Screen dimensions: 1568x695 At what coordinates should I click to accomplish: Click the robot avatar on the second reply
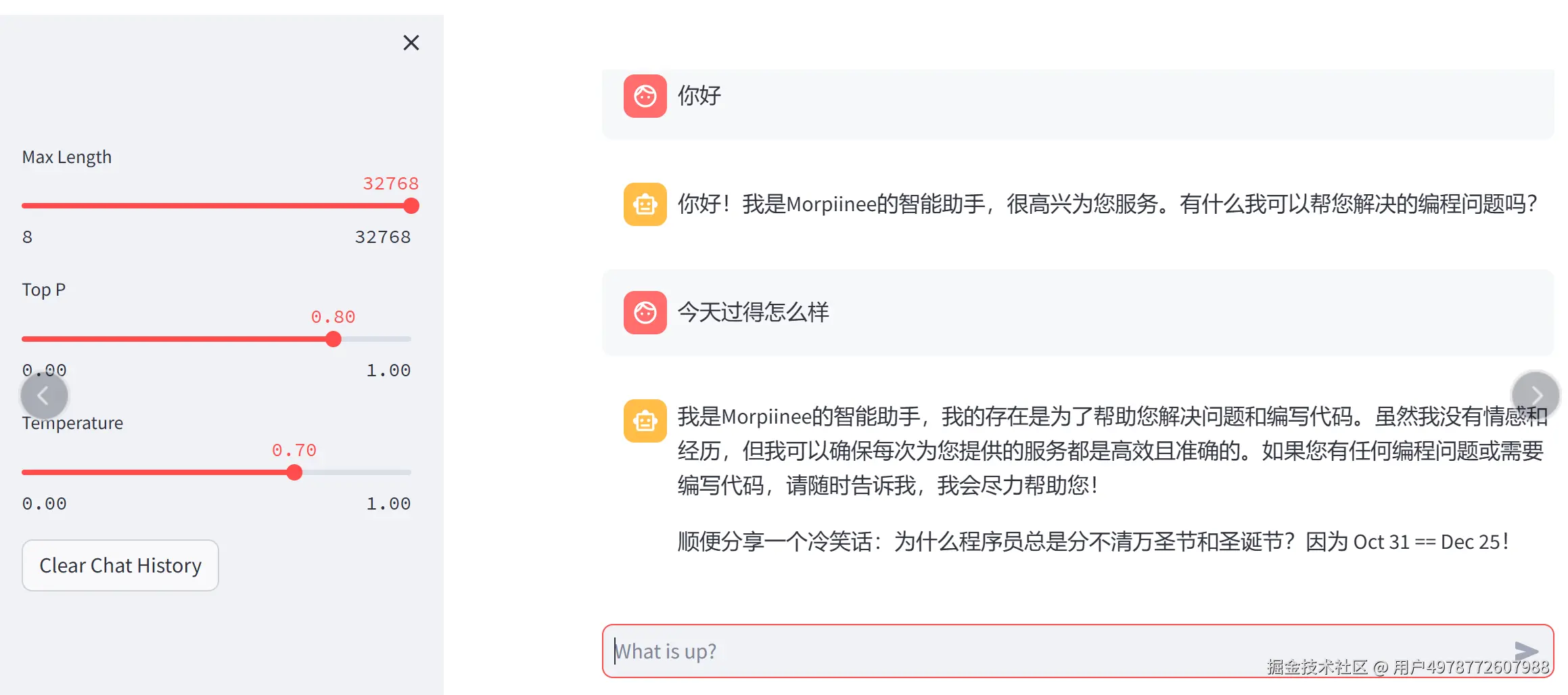pos(645,420)
